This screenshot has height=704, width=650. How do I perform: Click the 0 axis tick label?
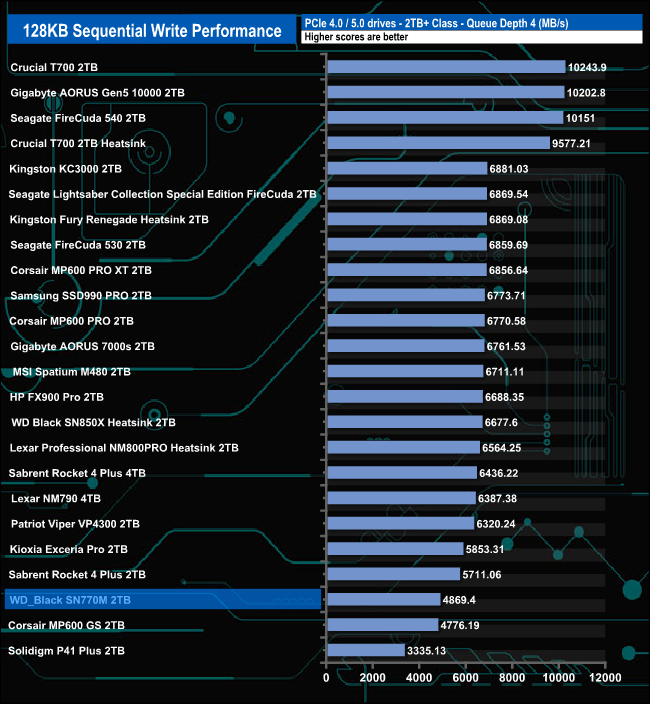pos(326,678)
